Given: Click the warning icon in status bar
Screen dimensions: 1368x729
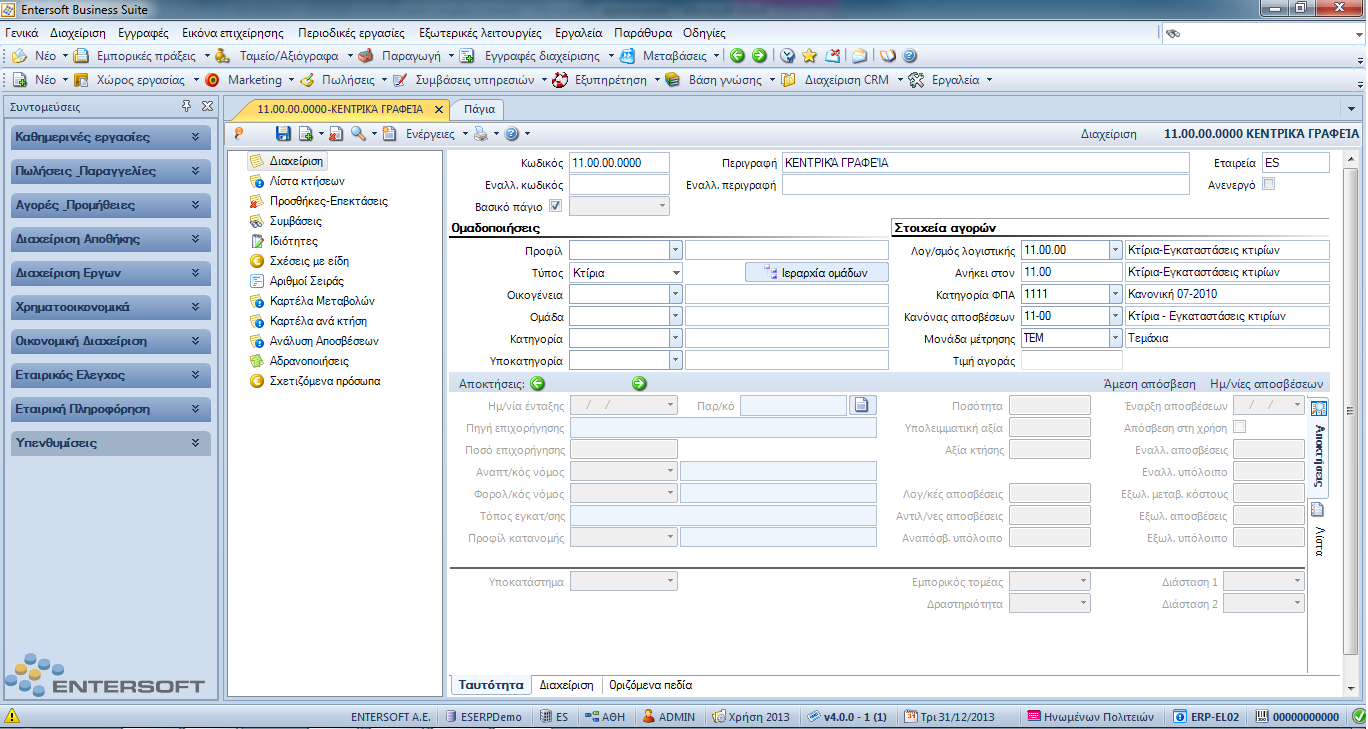Looking at the screenshot, I should (12, 716).
